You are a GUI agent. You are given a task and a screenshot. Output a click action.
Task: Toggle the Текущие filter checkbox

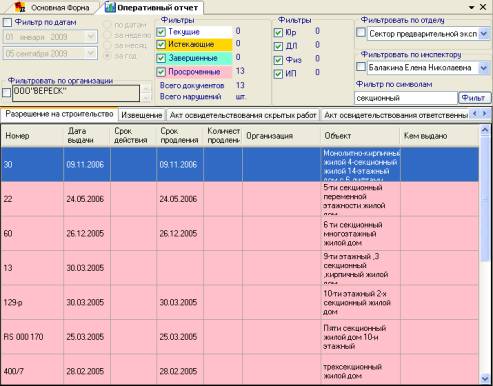pos(161,32)
